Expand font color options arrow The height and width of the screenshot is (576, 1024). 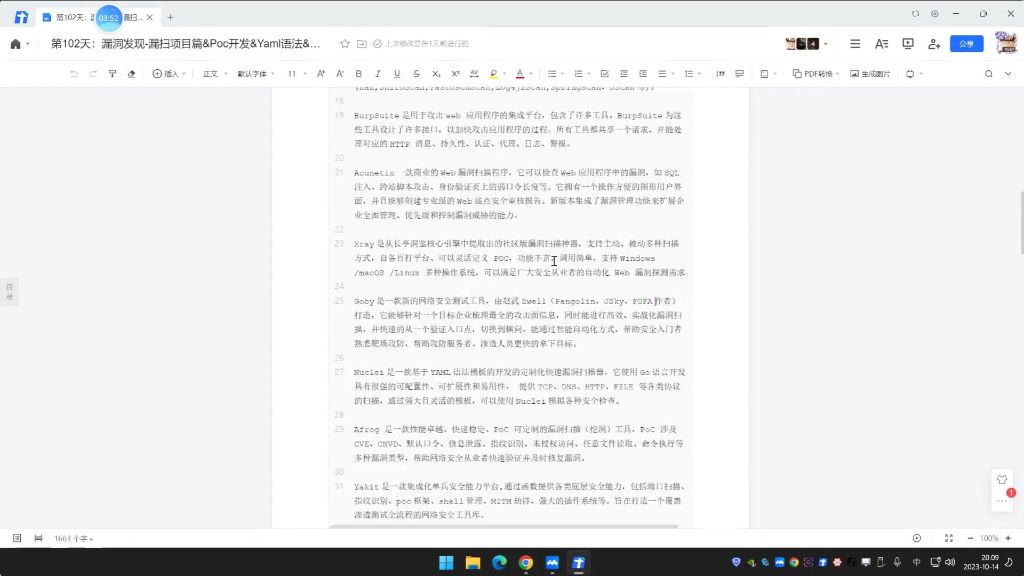pyautogui.click(x=530, y=74)
